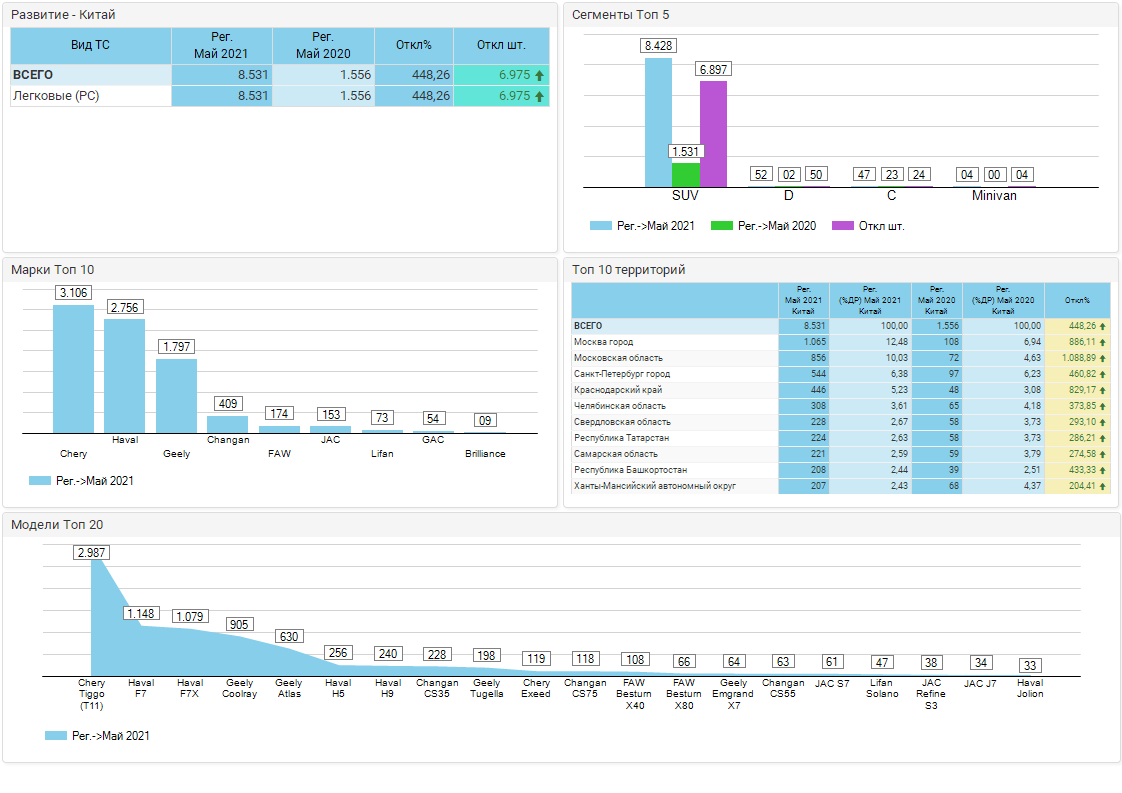Click the Changan CS35 axis label
Screen dimensions: 1122x793
coord(437,689)
